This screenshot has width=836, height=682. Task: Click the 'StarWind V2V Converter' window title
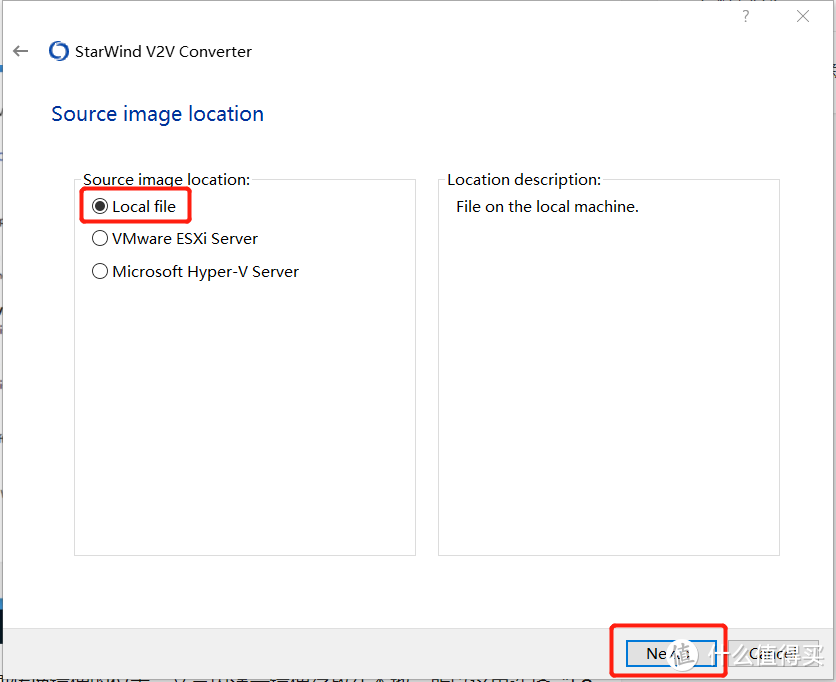[x=164, y=51]
